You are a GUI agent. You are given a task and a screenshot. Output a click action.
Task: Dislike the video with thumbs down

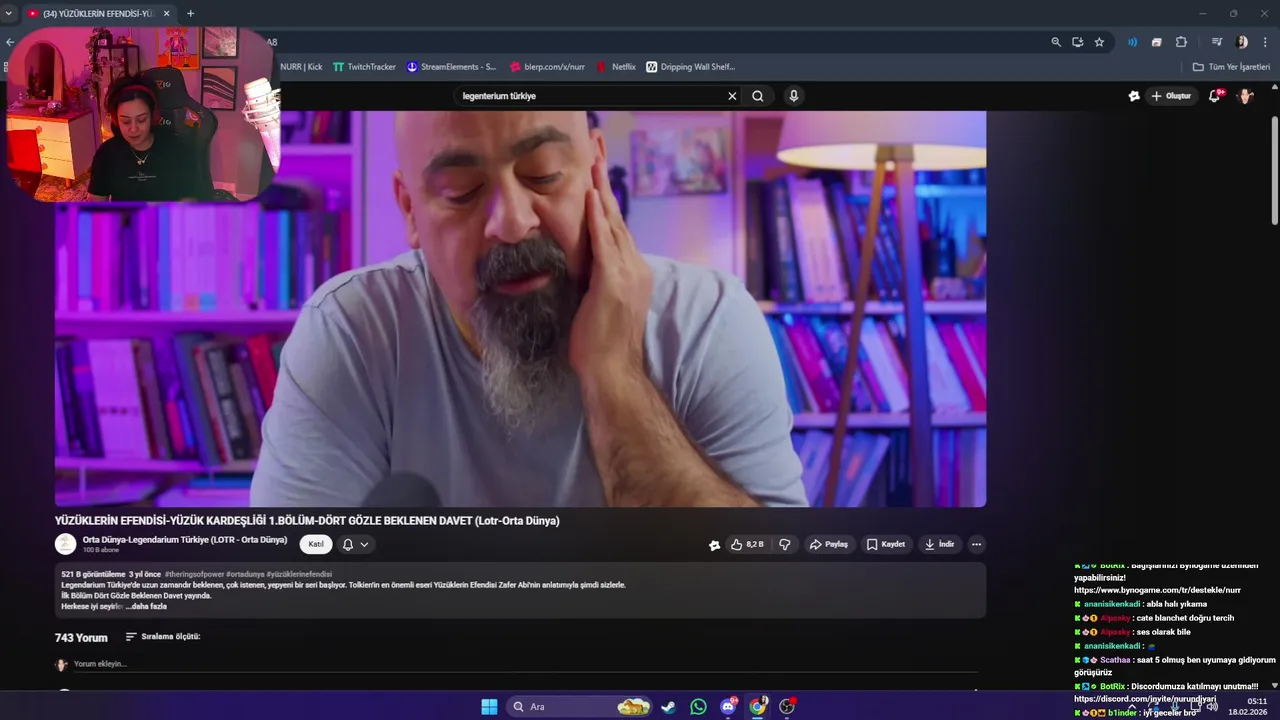(x=785, y=545)
